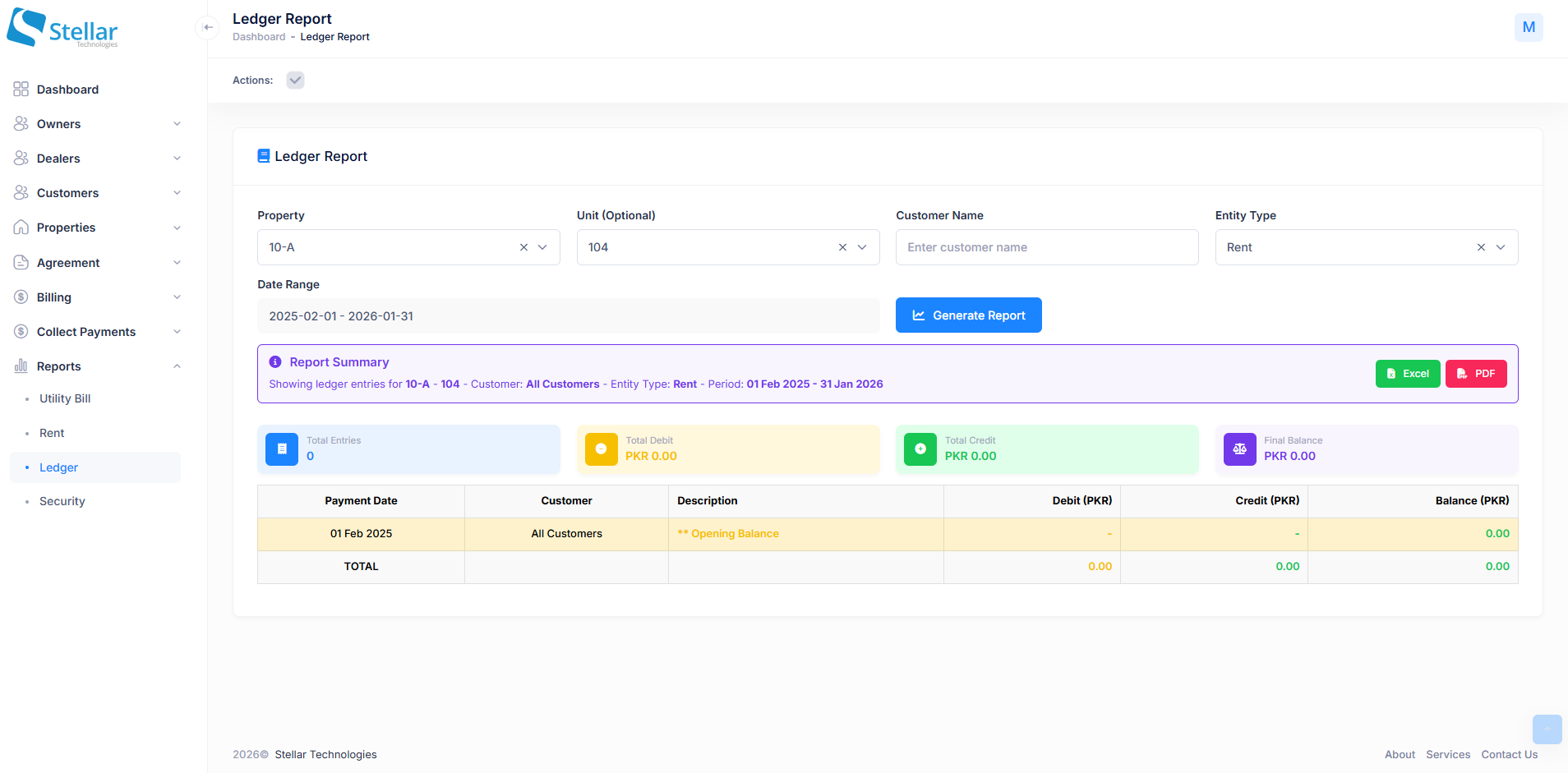Click the sidebar collapse arrow button
1568x773 pixels.
[x=208, y=27]
